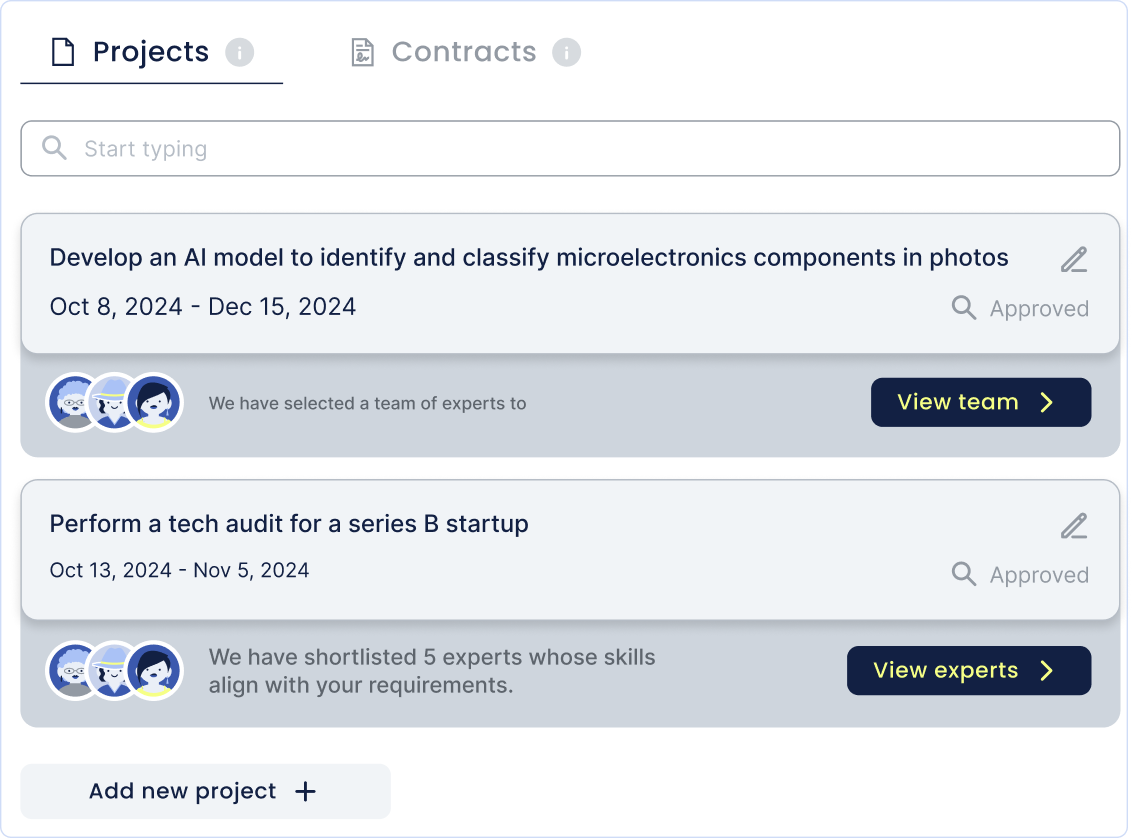1133x838 pixels.
Task: Open the first expert avatar in AI project
Action: coord(75,402)
